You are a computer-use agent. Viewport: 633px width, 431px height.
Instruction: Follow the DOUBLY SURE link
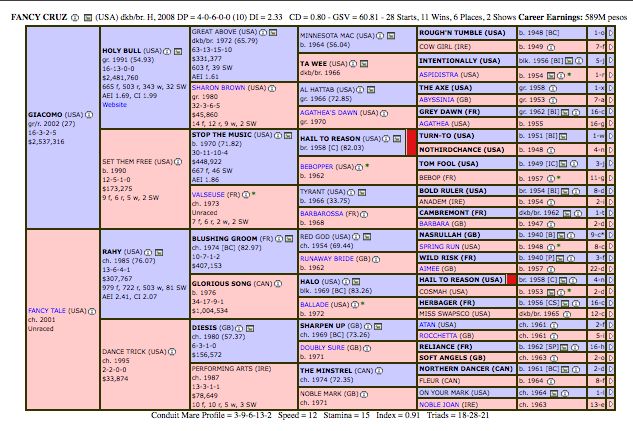click(322, 347)
